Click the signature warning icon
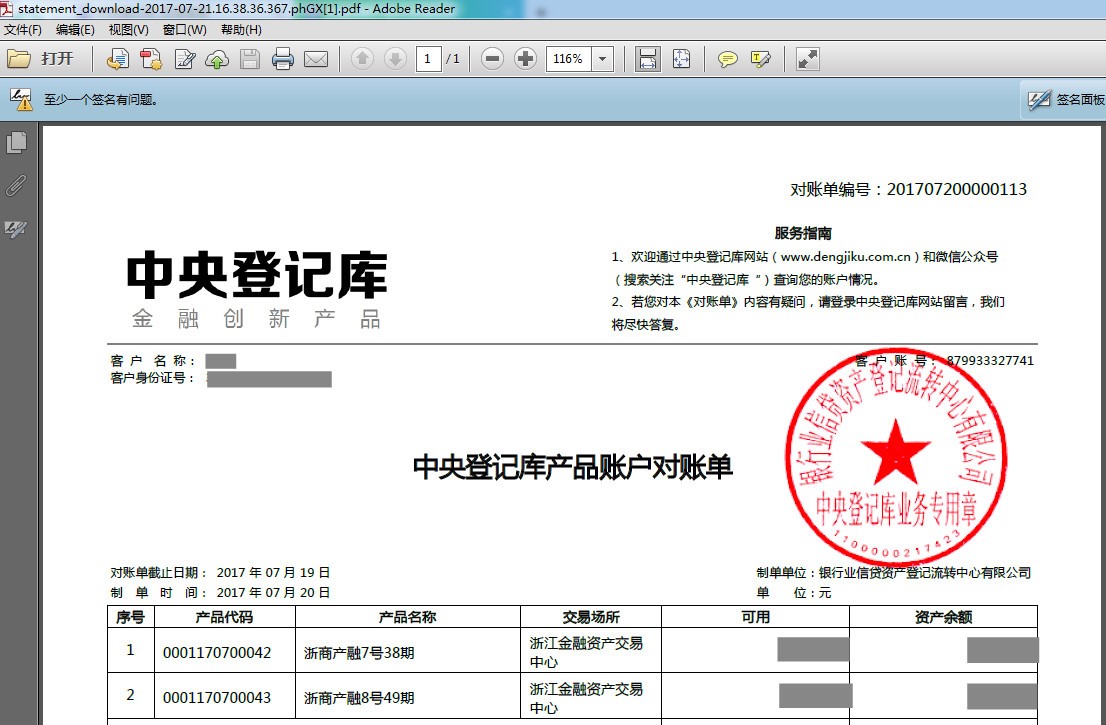 point(21,99)
